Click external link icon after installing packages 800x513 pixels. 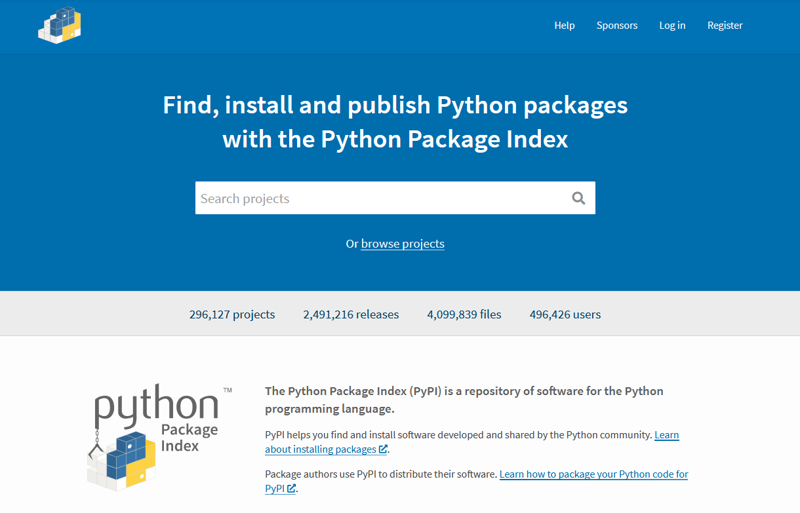point(383,449)
